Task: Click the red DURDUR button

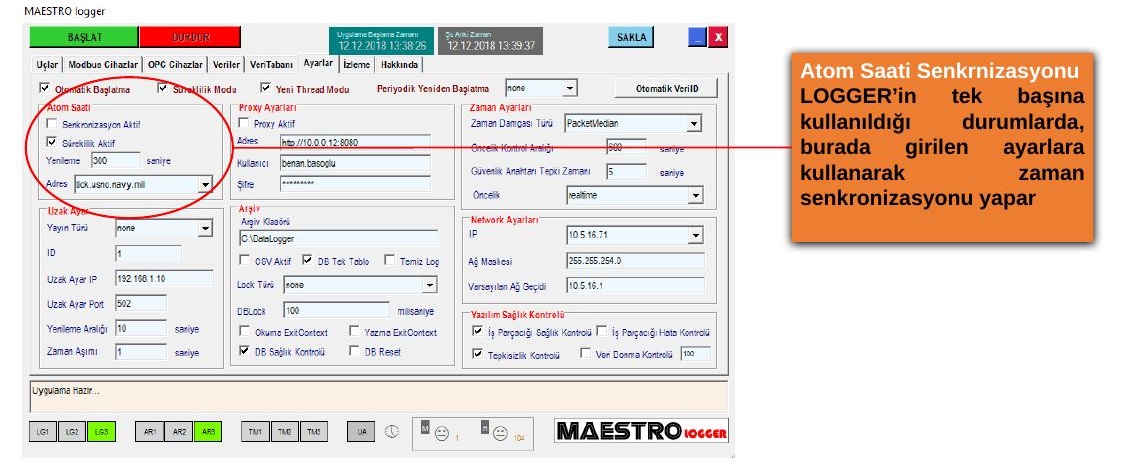Action: point(190,37)
